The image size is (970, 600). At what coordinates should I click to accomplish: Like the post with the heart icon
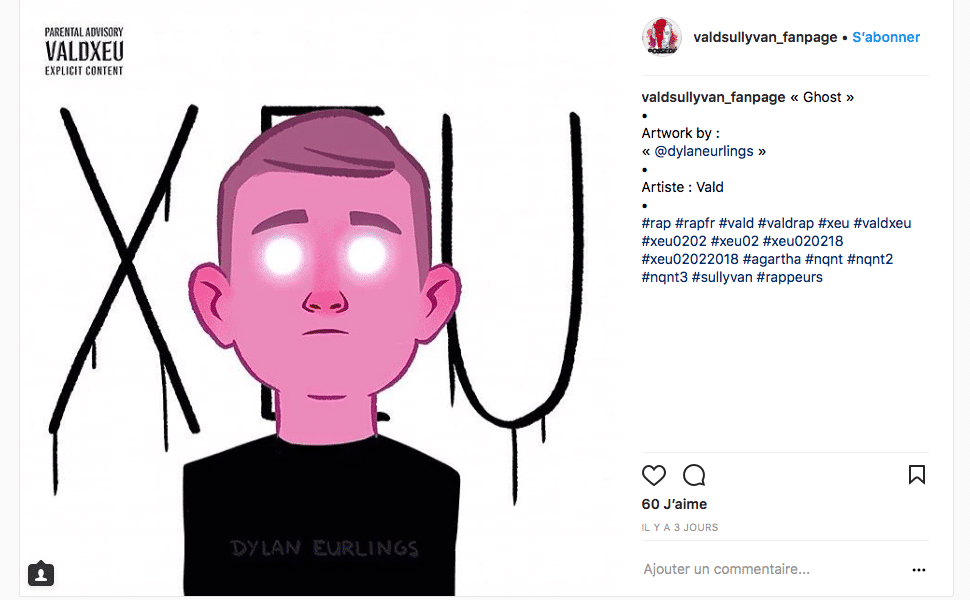click(x=653, y=475)
